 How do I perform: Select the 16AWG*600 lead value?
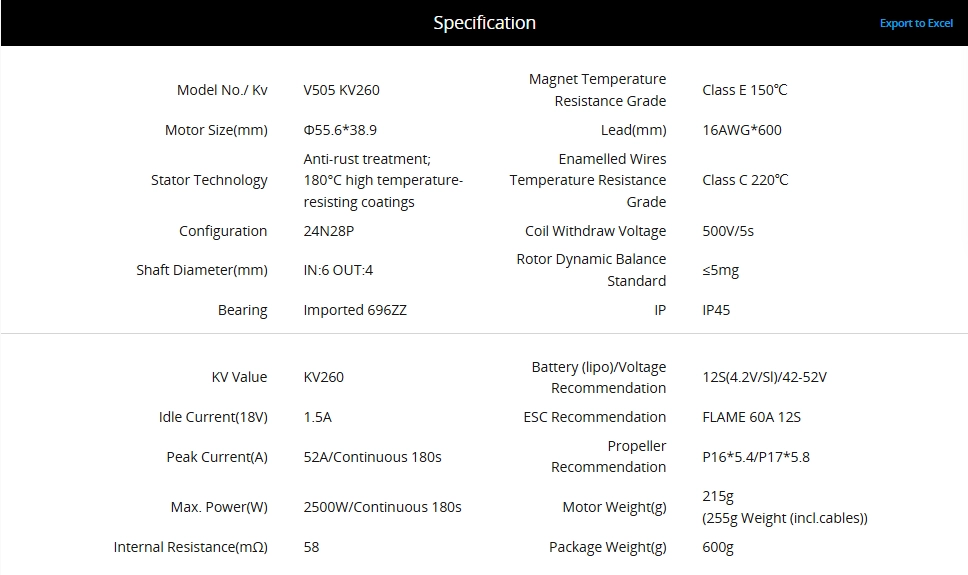point(742,130)
